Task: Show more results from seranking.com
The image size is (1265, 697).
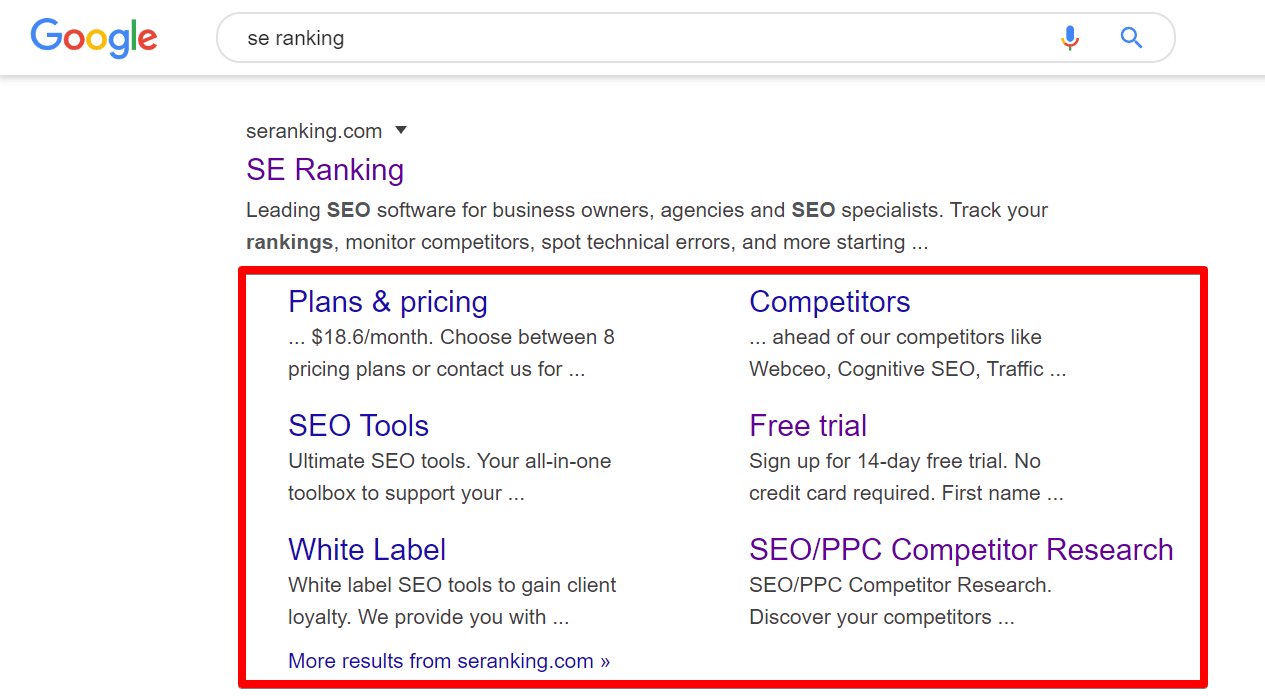Action: click(449, 661)
